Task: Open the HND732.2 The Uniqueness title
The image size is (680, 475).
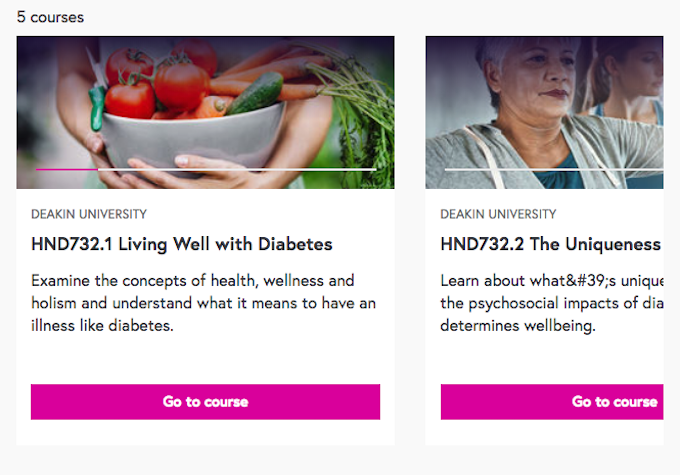Action: [551, 244]
